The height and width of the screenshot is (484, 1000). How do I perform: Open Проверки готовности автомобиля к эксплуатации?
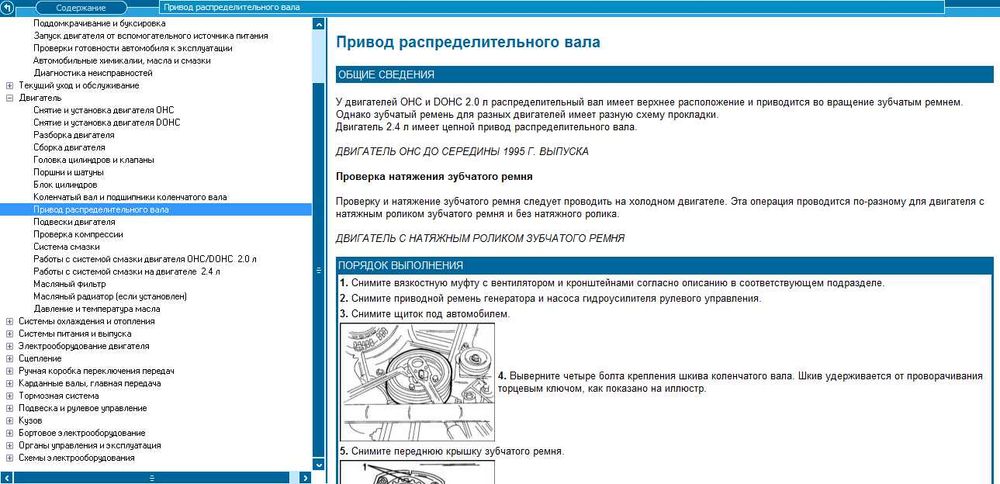click(133, 48)
